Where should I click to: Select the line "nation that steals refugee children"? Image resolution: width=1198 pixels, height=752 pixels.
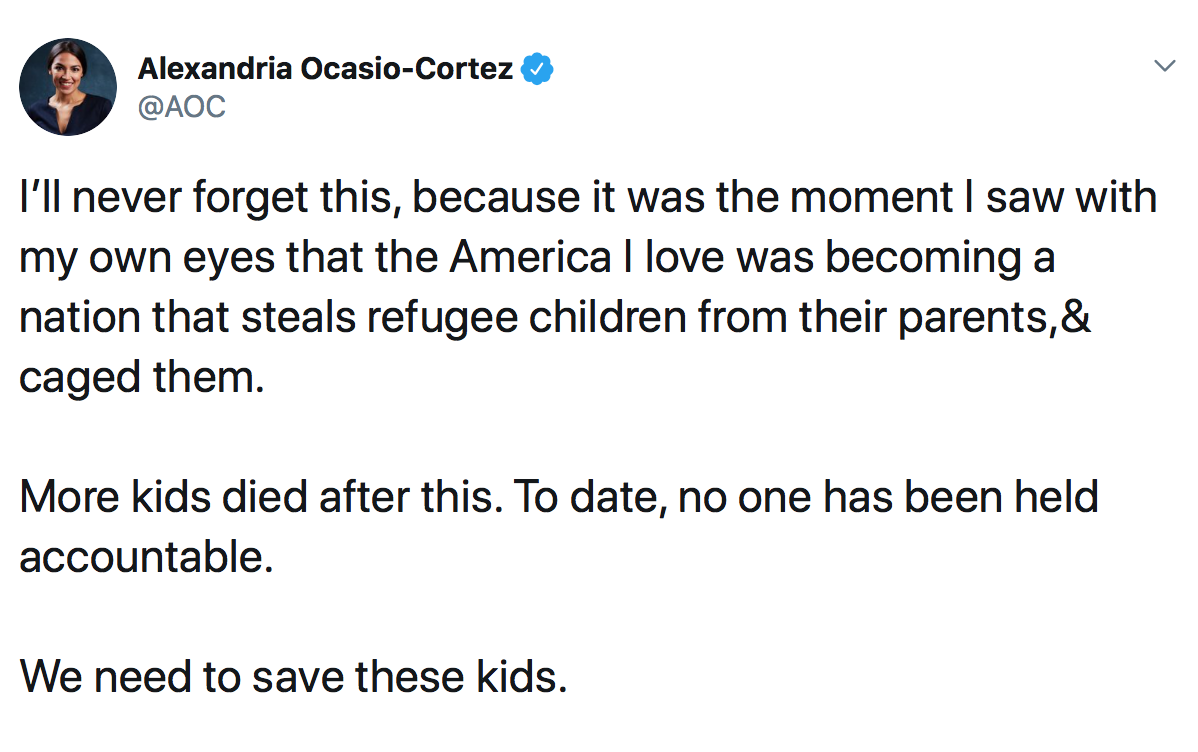(x=555, y=317)
